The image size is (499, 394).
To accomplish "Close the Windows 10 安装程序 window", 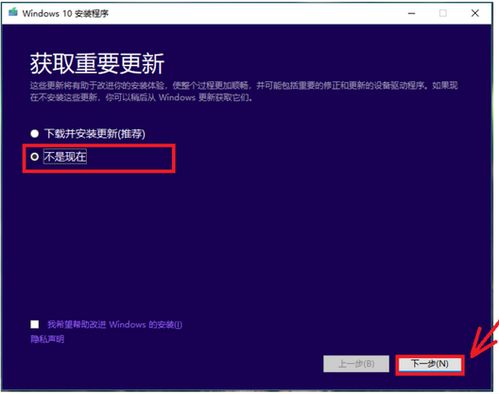I will [475, 13].
